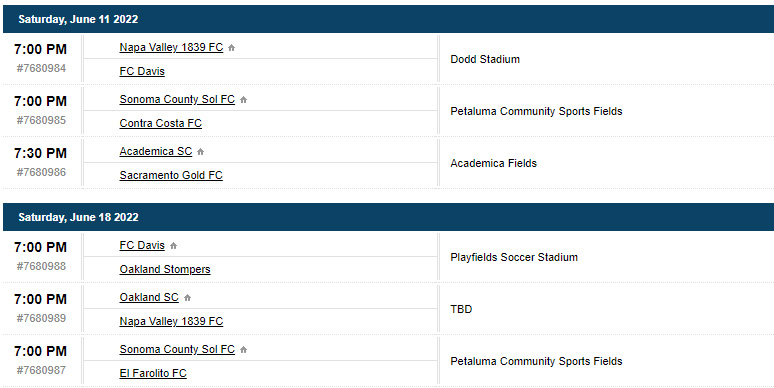Select game number #7680984

pos(41,68)
